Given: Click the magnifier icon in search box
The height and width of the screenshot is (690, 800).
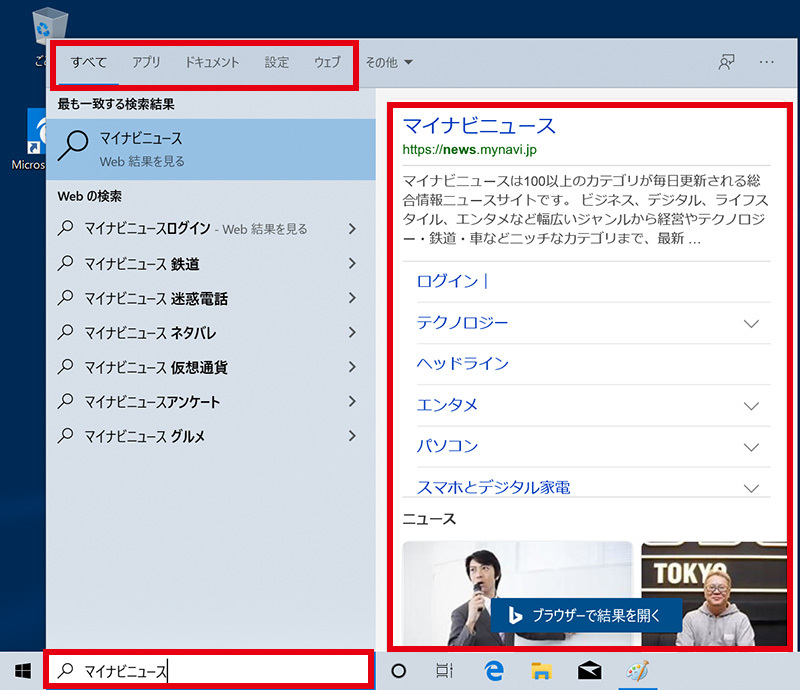Looking at the screenshot, I should pos(65,670).
